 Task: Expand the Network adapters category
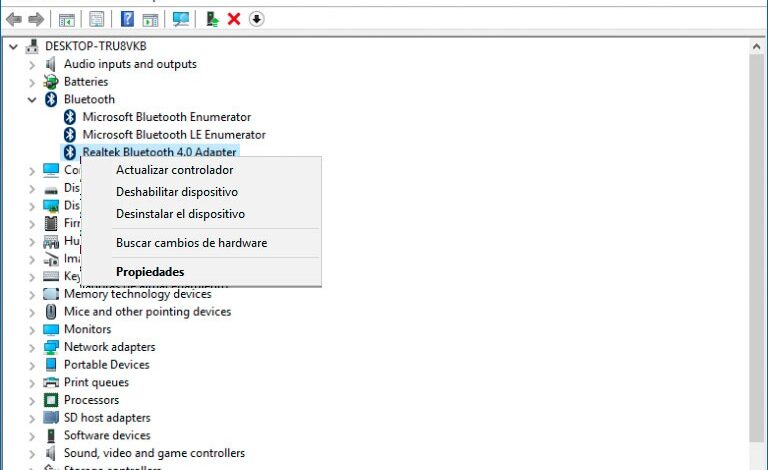(x=32, y=347)
